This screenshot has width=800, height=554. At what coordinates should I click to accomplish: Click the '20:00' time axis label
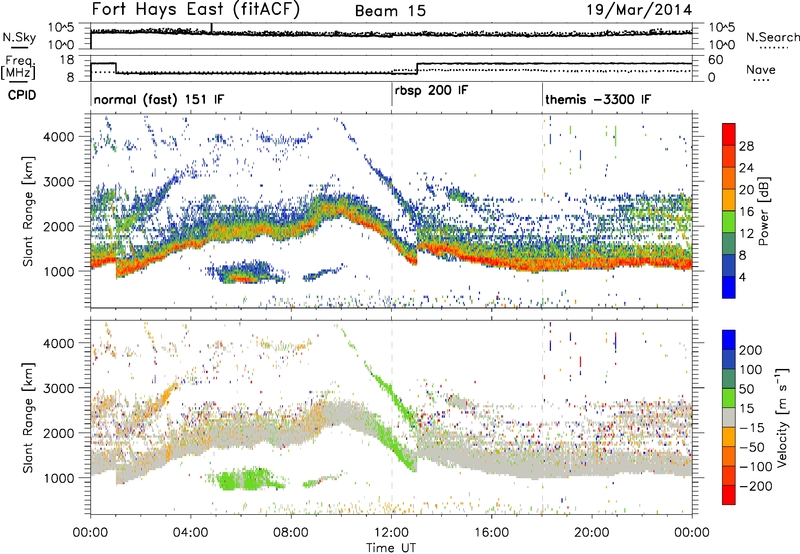point(592,533)
